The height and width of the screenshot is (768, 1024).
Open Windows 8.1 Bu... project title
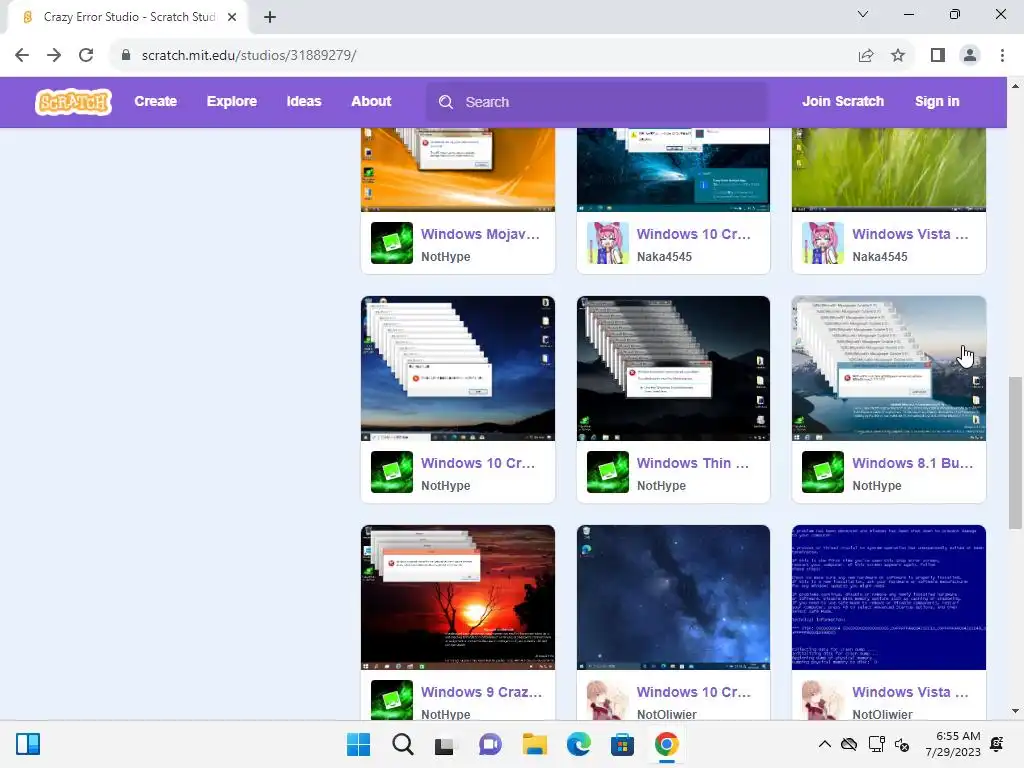[x=912, y=463]
